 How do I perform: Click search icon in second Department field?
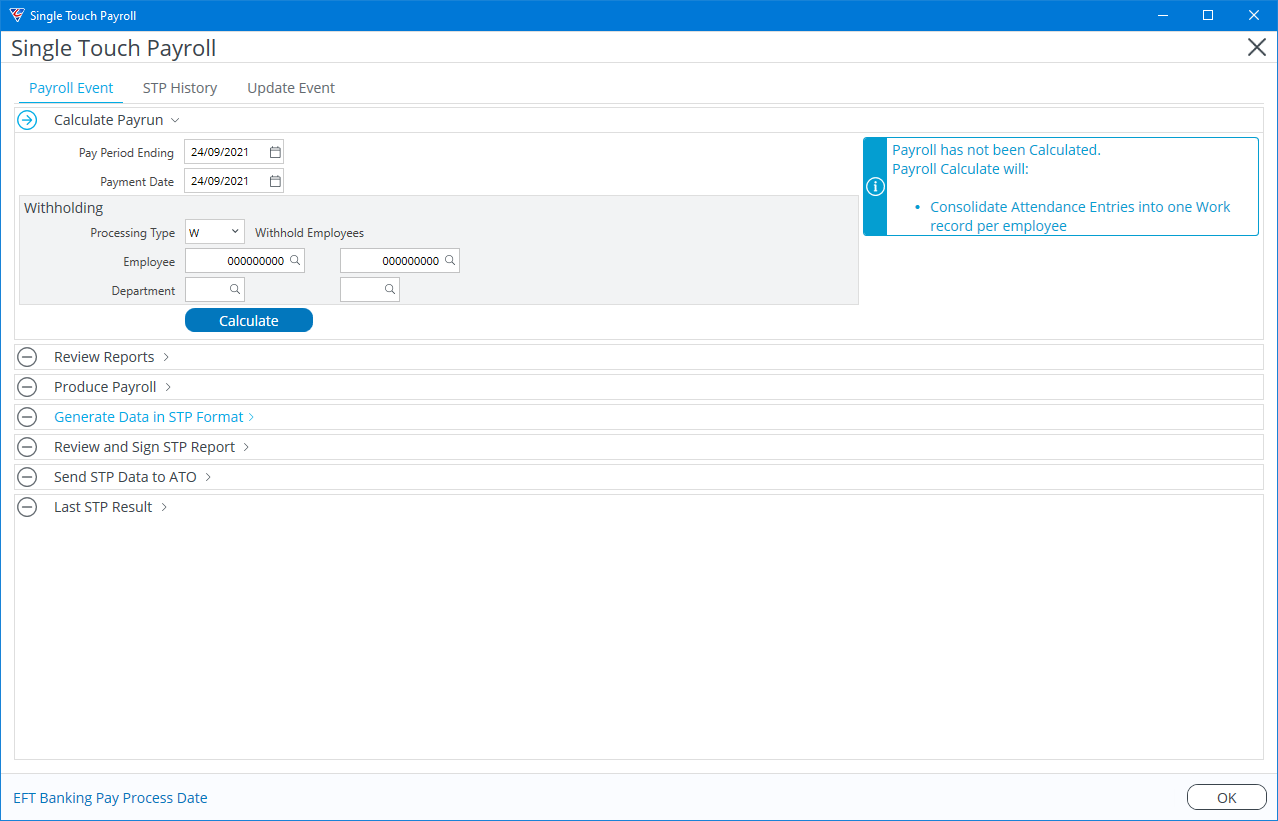[390, 289]
